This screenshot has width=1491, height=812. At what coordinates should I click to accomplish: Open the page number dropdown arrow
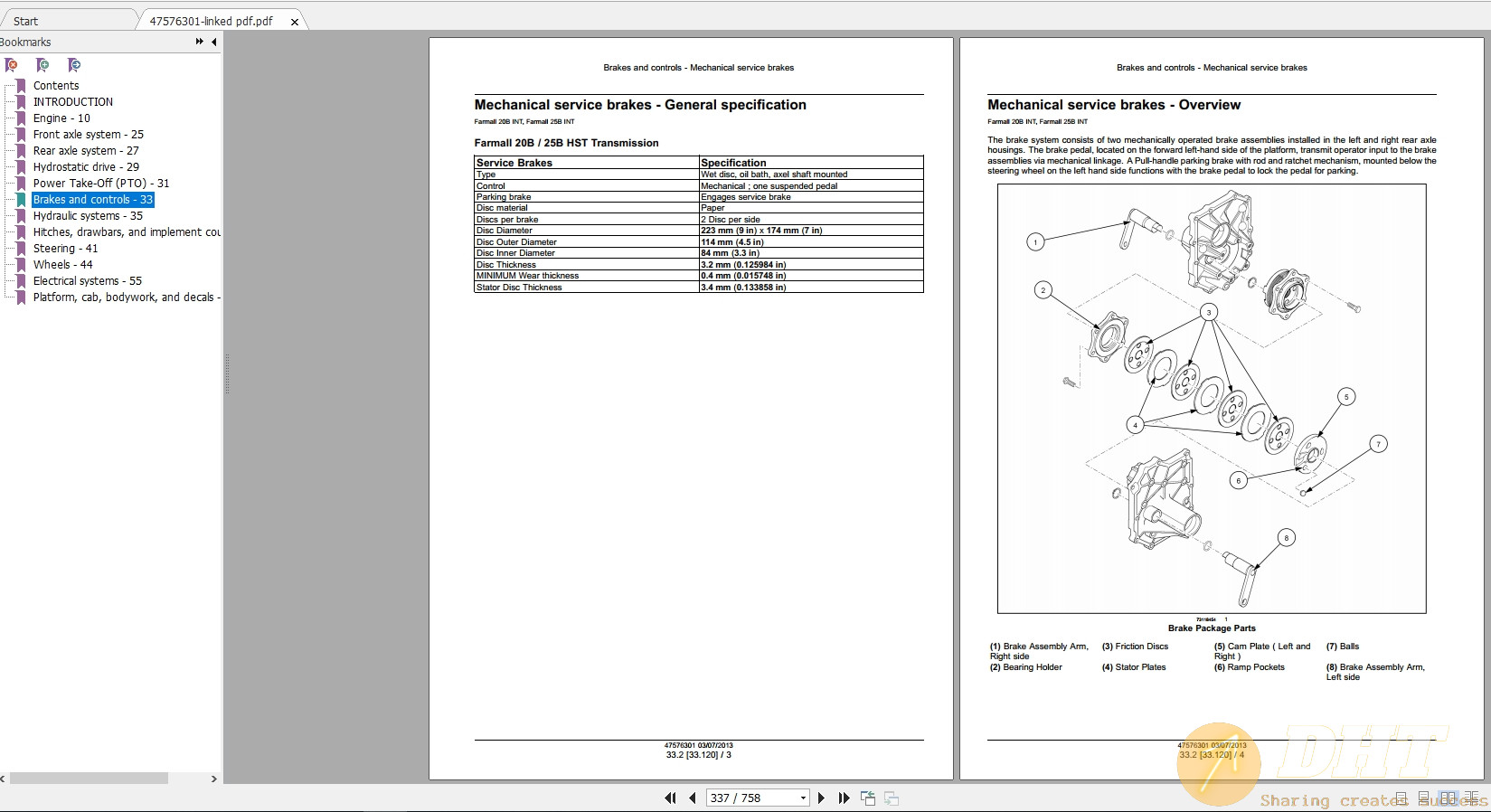tap(803, 798)
